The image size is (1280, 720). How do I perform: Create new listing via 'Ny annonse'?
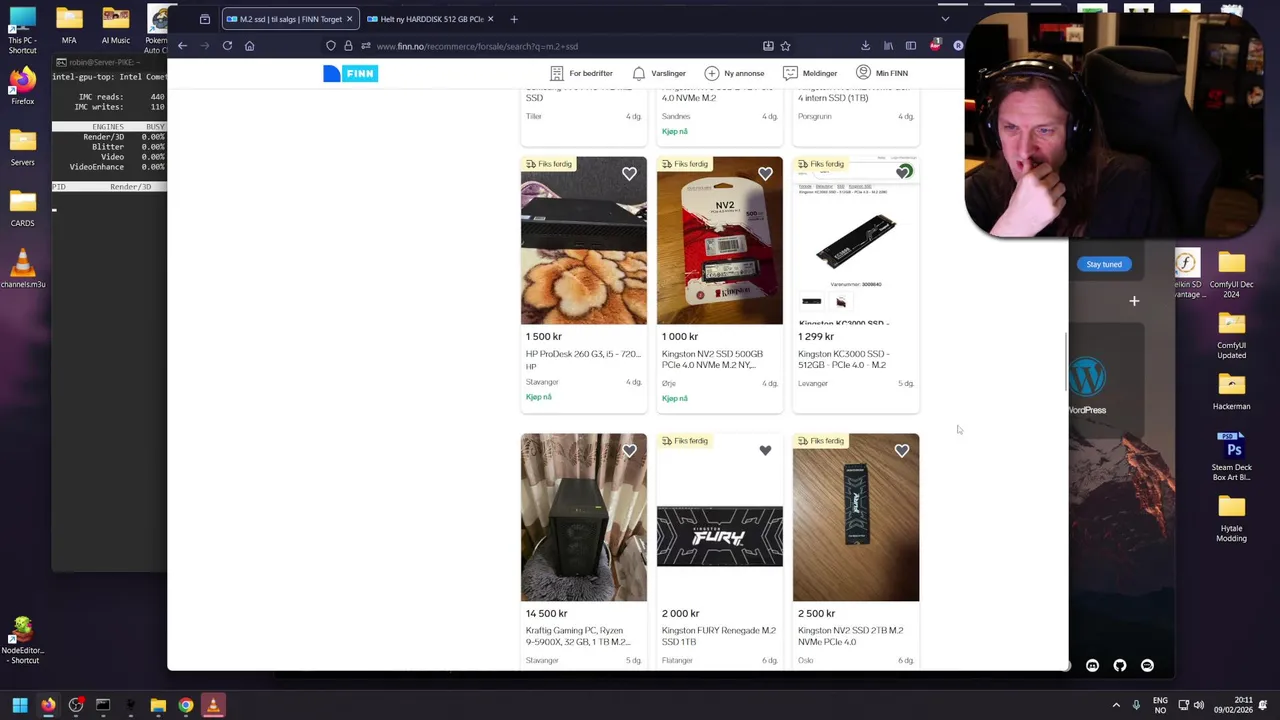734,73
